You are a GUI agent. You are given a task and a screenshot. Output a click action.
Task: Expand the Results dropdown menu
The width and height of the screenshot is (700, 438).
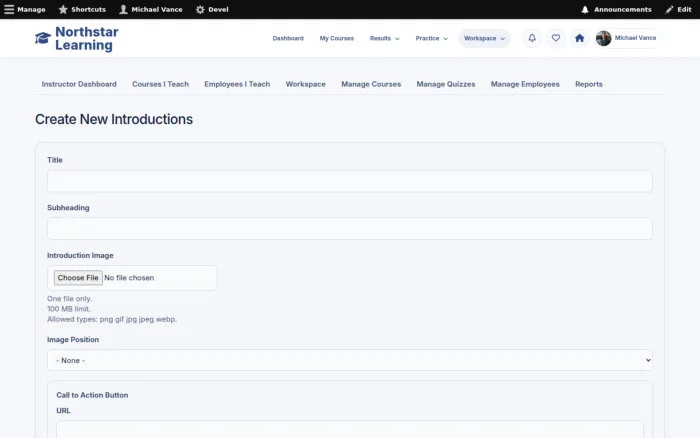(x=384, y=38)
